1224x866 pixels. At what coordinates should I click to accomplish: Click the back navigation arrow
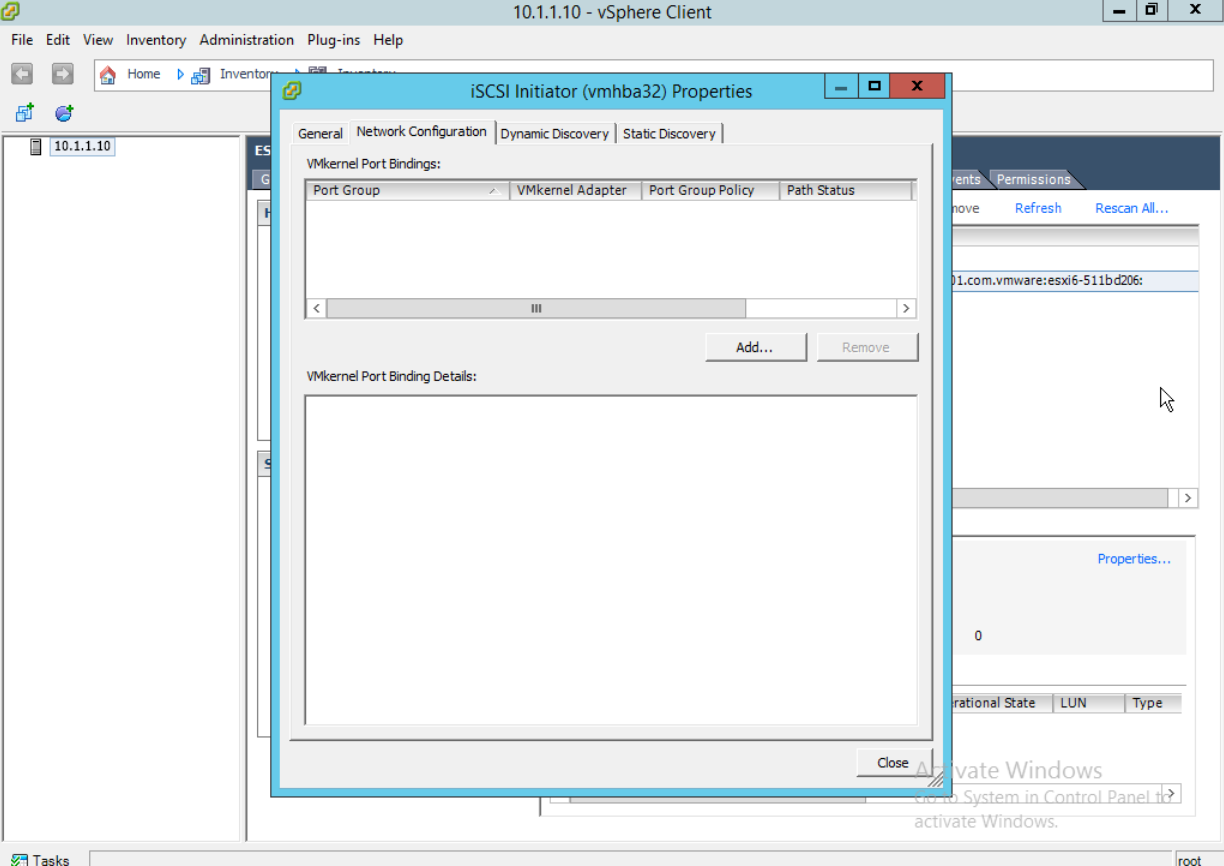(x=21, y=73)
